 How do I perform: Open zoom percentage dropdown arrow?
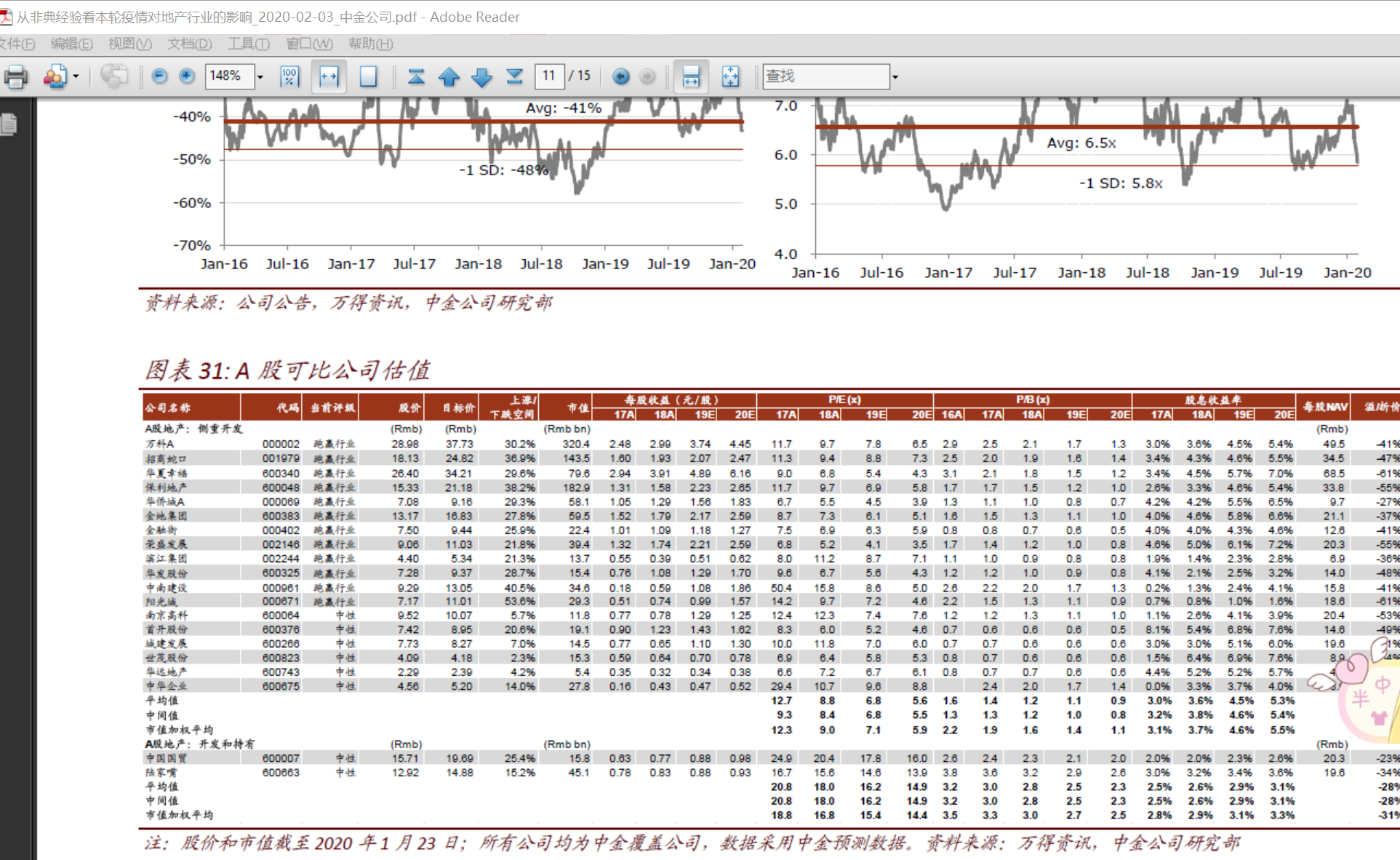pos(260,76)
